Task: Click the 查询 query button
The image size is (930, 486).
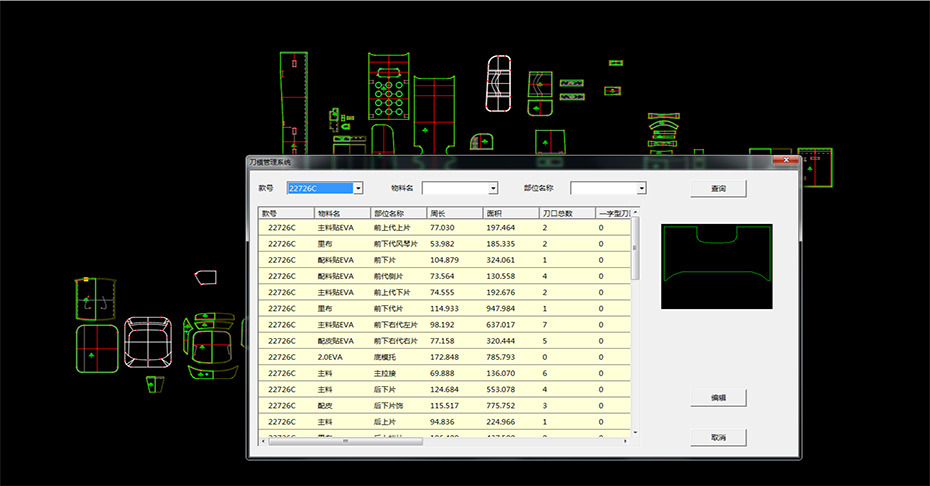Action: 718,188
